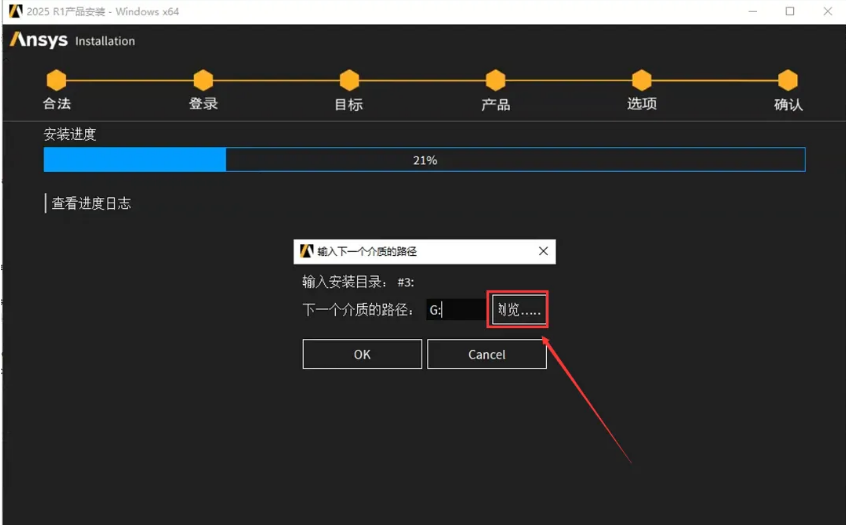Image resolution: width=846 pixels, height=525 pixels.
Task: Open 查看进度日志 progress log link
Action: (91, 203)
